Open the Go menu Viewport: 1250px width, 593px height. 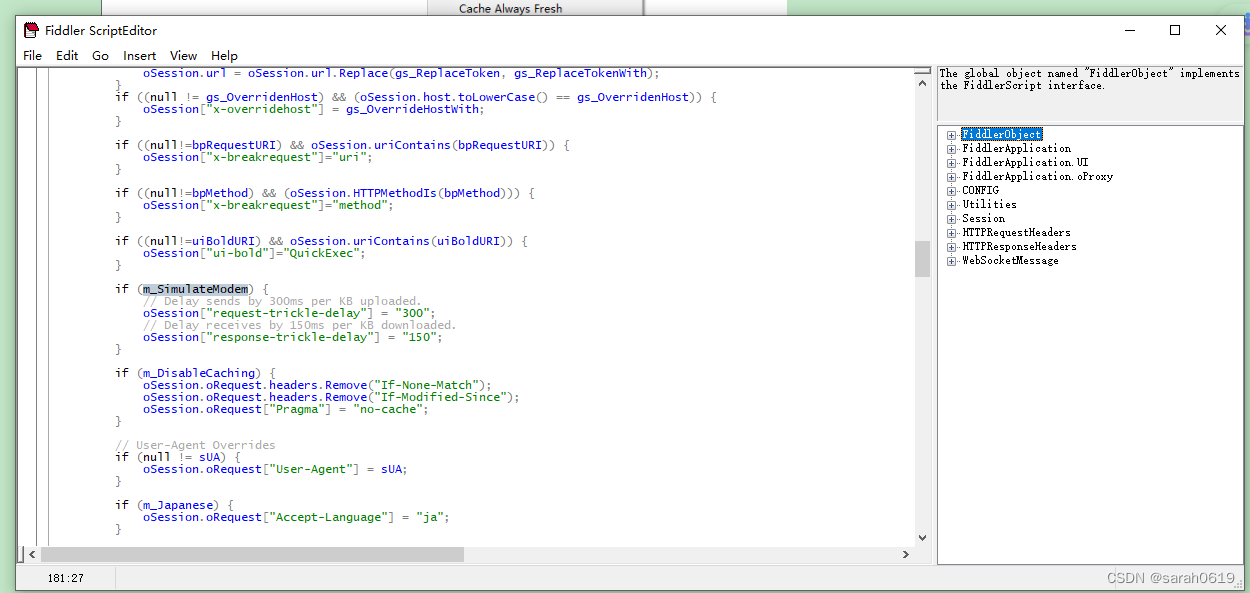click(100, 56)
